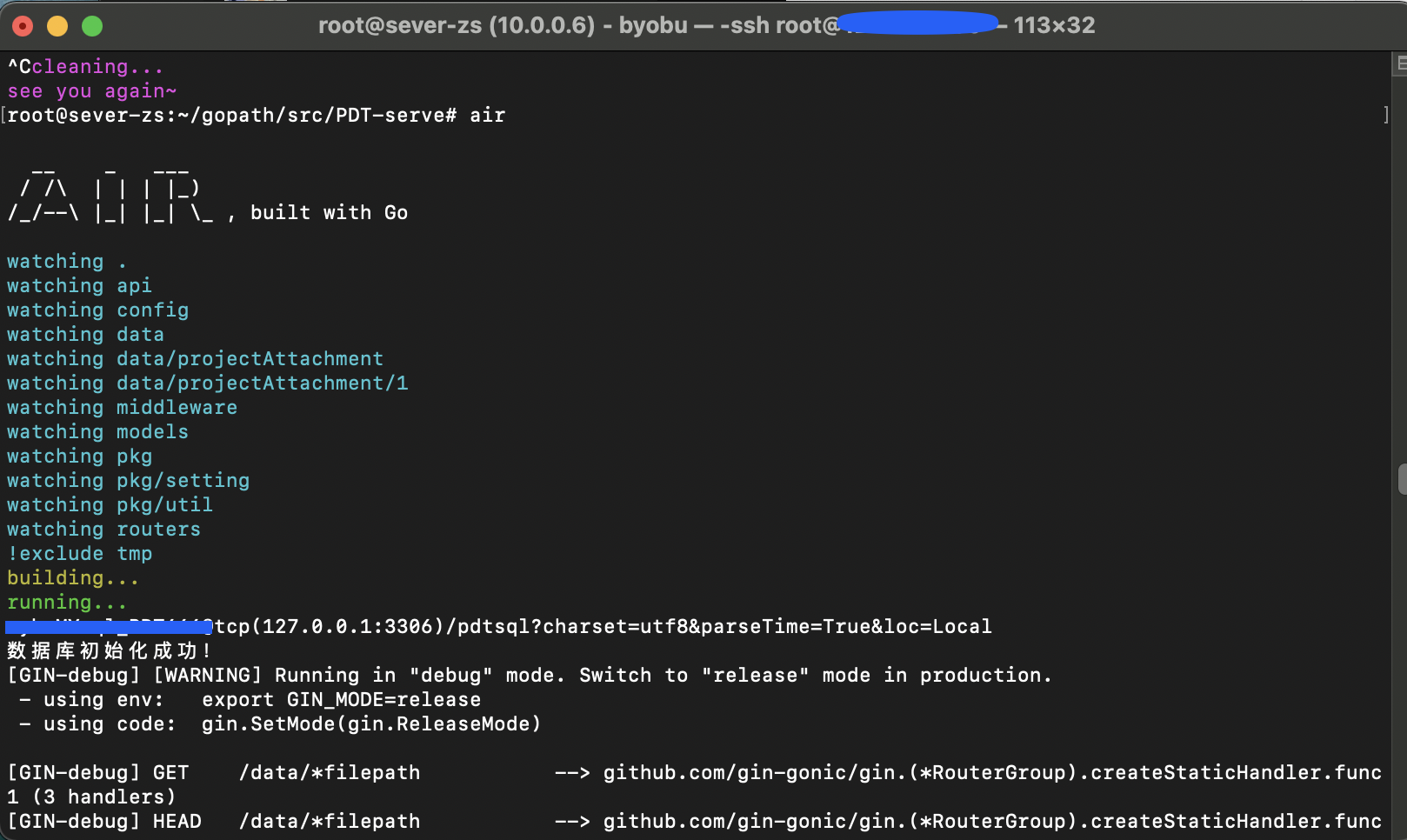This screenshot has height=840, width=1407.
Task: Click the 'watching routers' directory line
Action: point(103,529)
